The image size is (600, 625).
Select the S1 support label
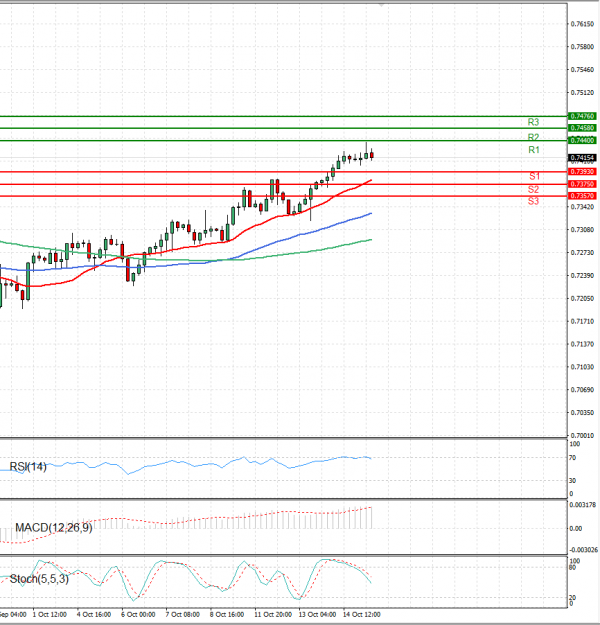(534, 176)
